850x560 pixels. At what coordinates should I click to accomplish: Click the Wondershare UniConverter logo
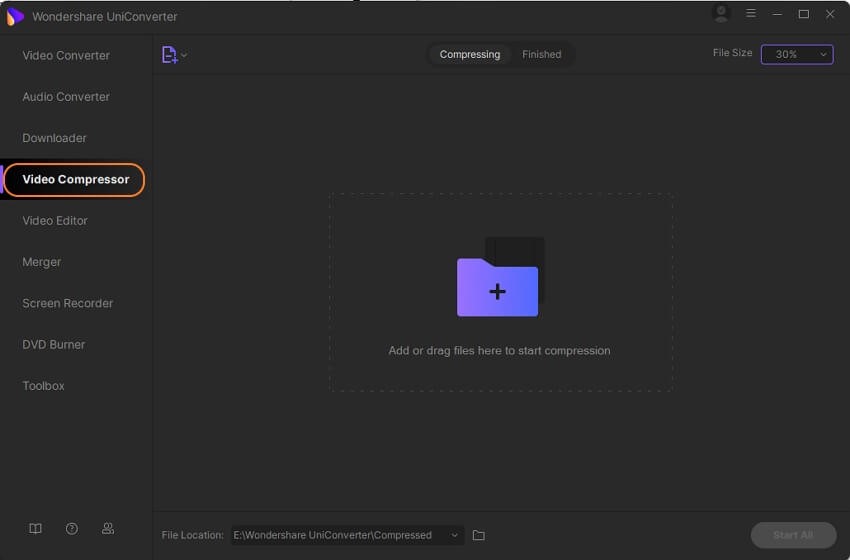pyautogui.click(x=15, y=16)
